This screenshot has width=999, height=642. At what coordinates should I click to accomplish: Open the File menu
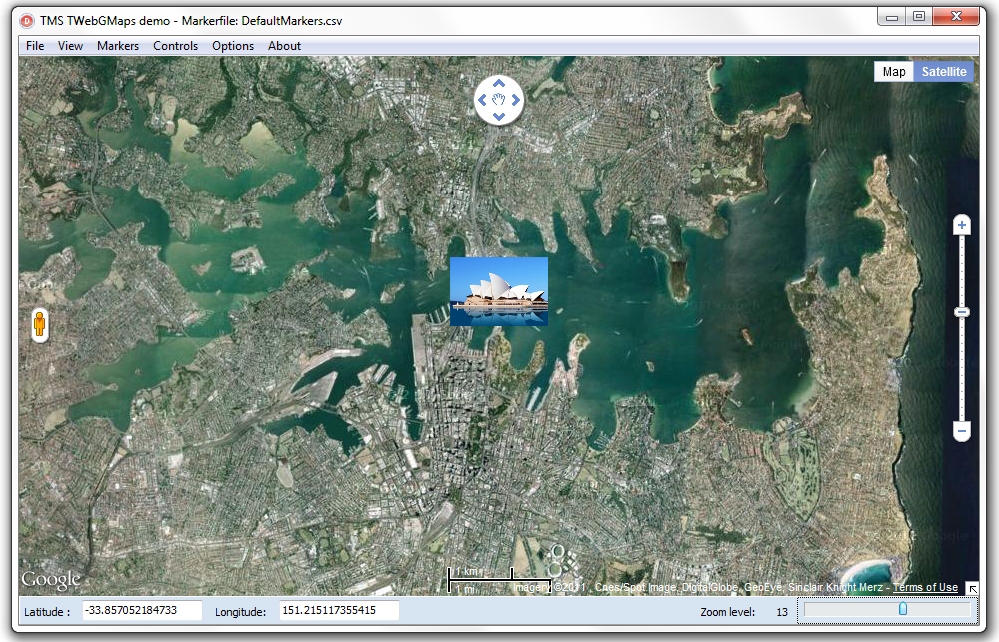coord(35,46)
